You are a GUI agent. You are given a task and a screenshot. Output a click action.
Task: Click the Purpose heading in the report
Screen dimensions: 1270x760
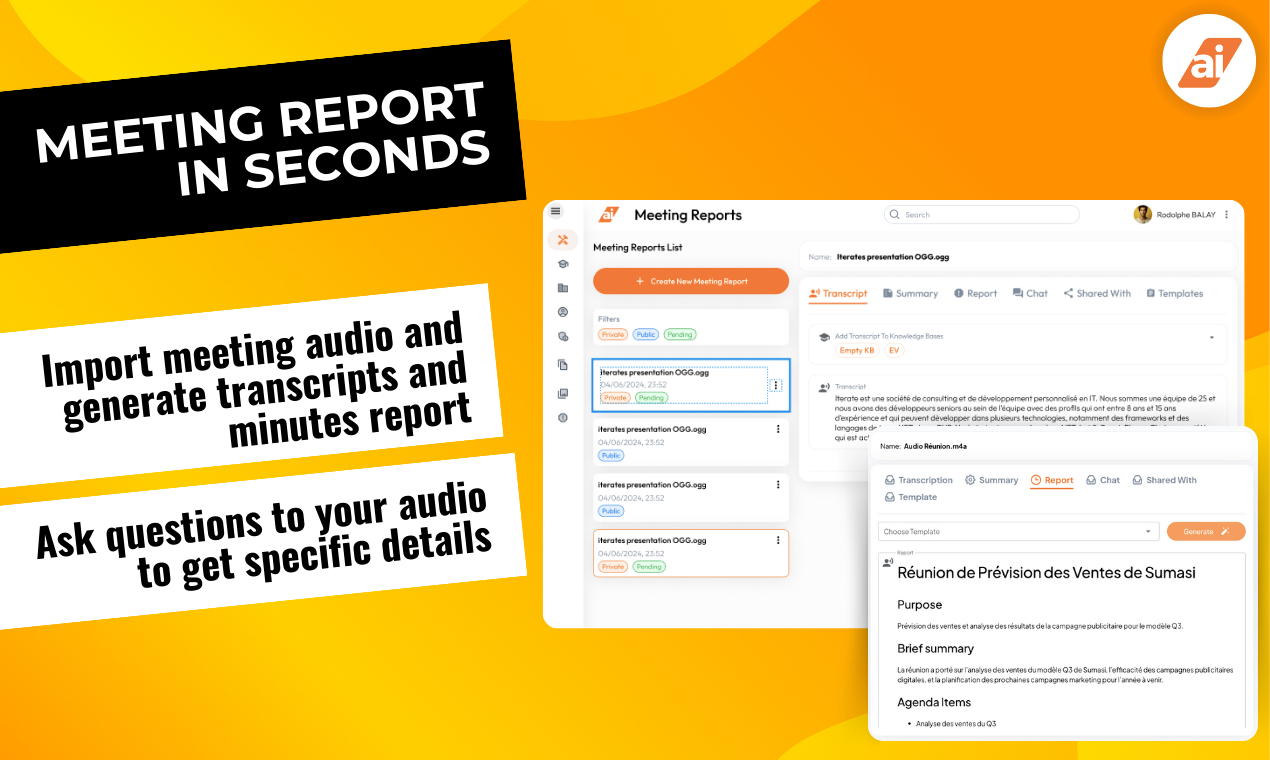pos(920,605)
